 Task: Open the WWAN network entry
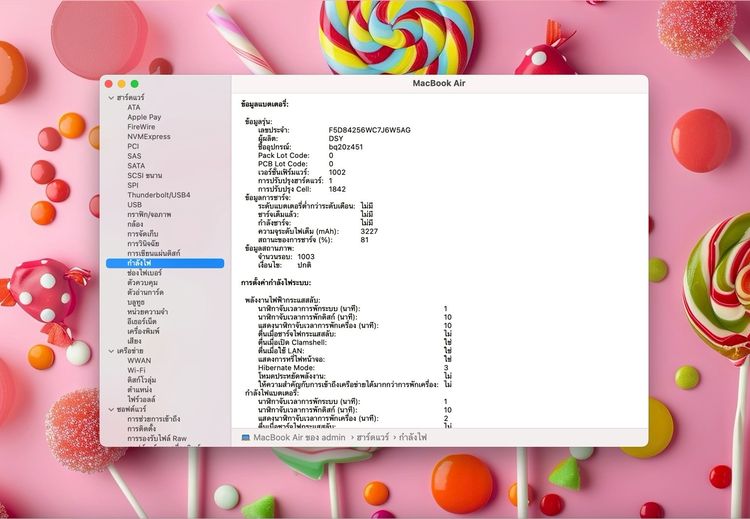[139, 360]
